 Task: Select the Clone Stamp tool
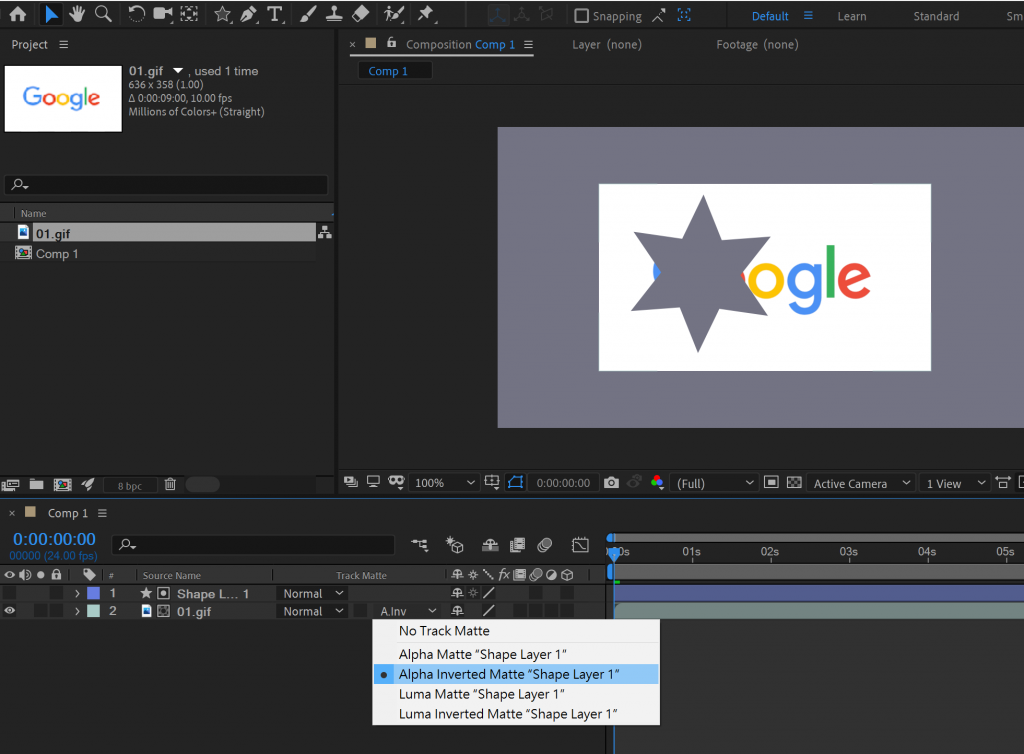point(336,15)
